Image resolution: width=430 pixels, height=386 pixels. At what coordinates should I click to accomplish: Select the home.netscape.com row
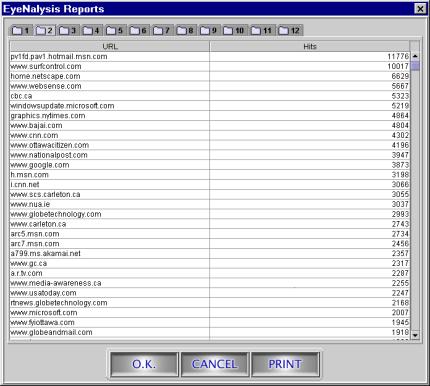click(x=210, y=76)
